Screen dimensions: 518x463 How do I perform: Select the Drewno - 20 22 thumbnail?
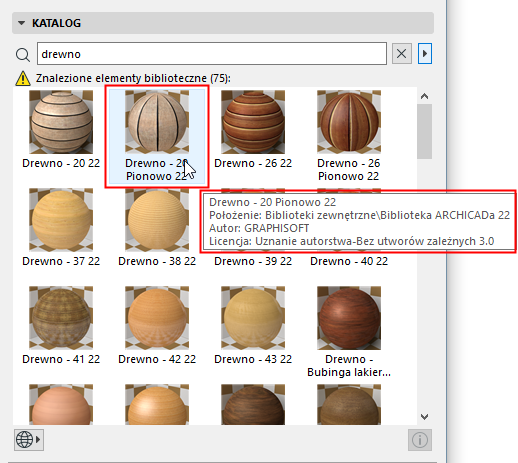(61, 122)
